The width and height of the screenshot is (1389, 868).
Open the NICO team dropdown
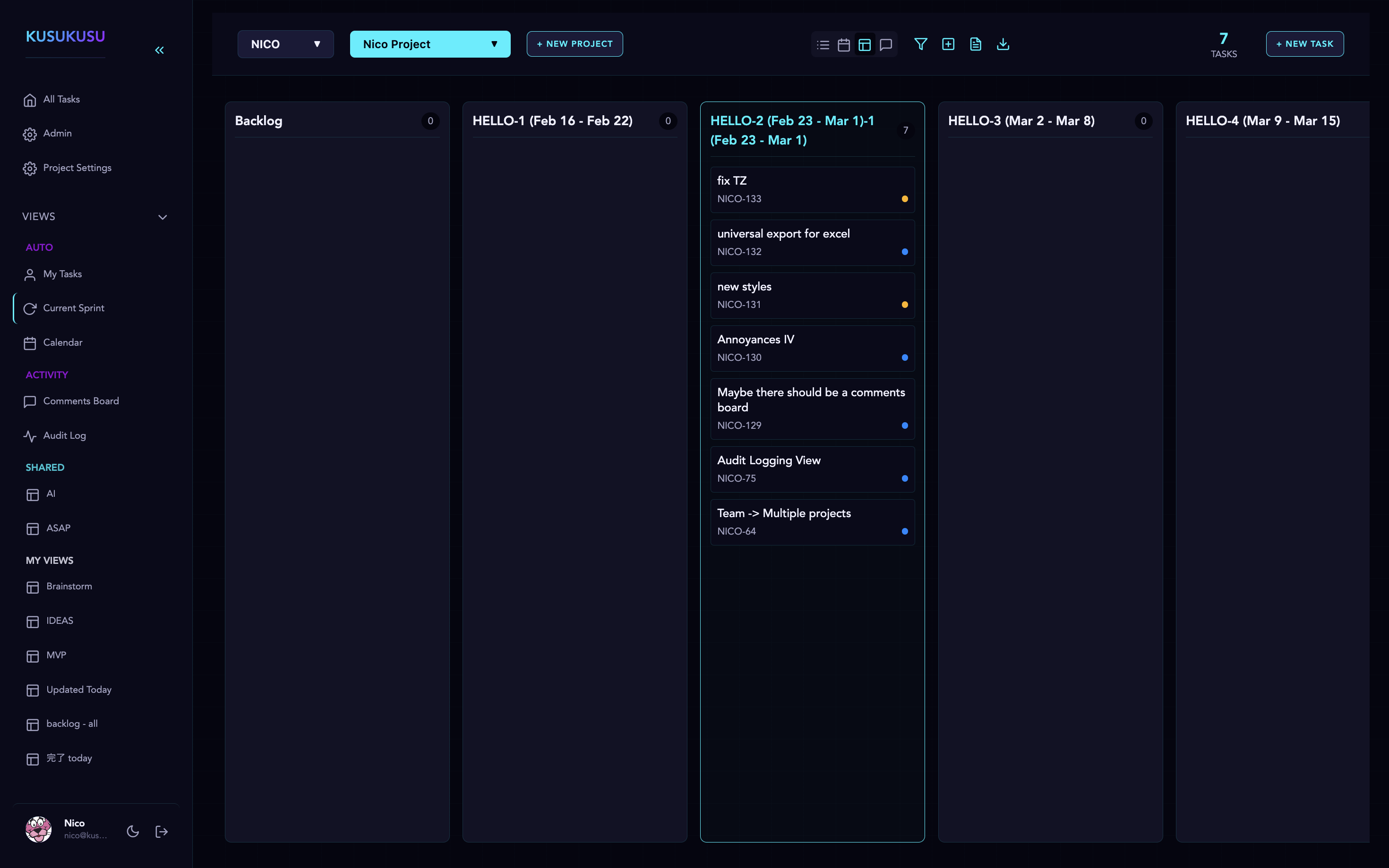click(x=285, y=43)
